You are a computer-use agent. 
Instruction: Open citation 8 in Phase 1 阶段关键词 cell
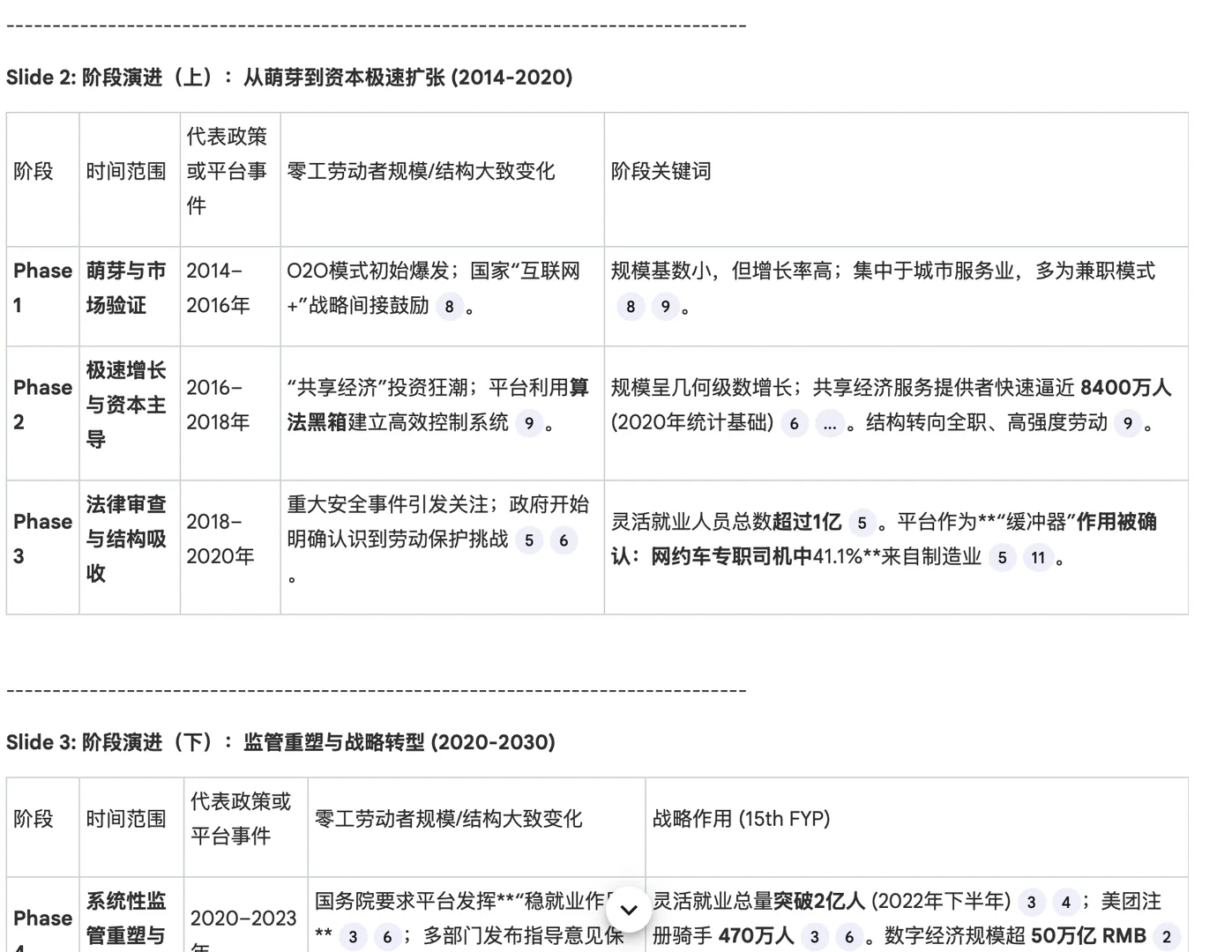tap(630, 307)
